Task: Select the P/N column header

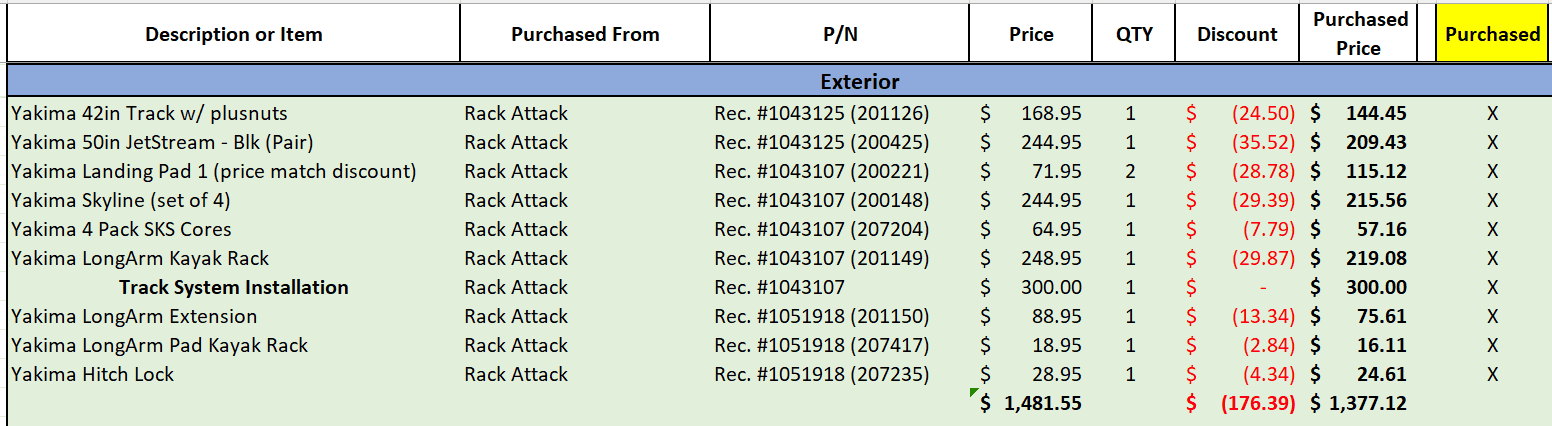Action: pos(839,34)
